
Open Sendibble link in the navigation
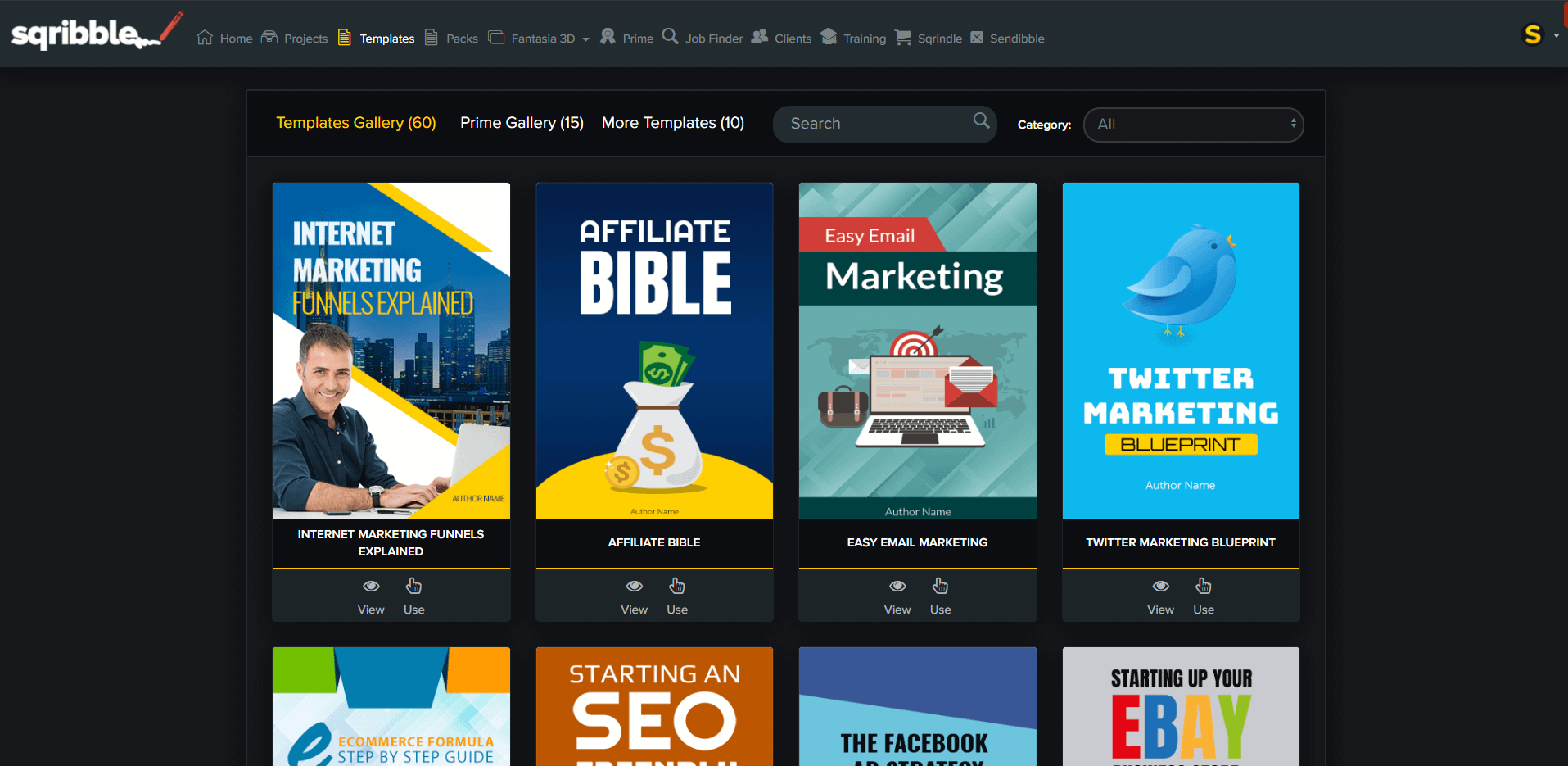(x=1017, y=39)
